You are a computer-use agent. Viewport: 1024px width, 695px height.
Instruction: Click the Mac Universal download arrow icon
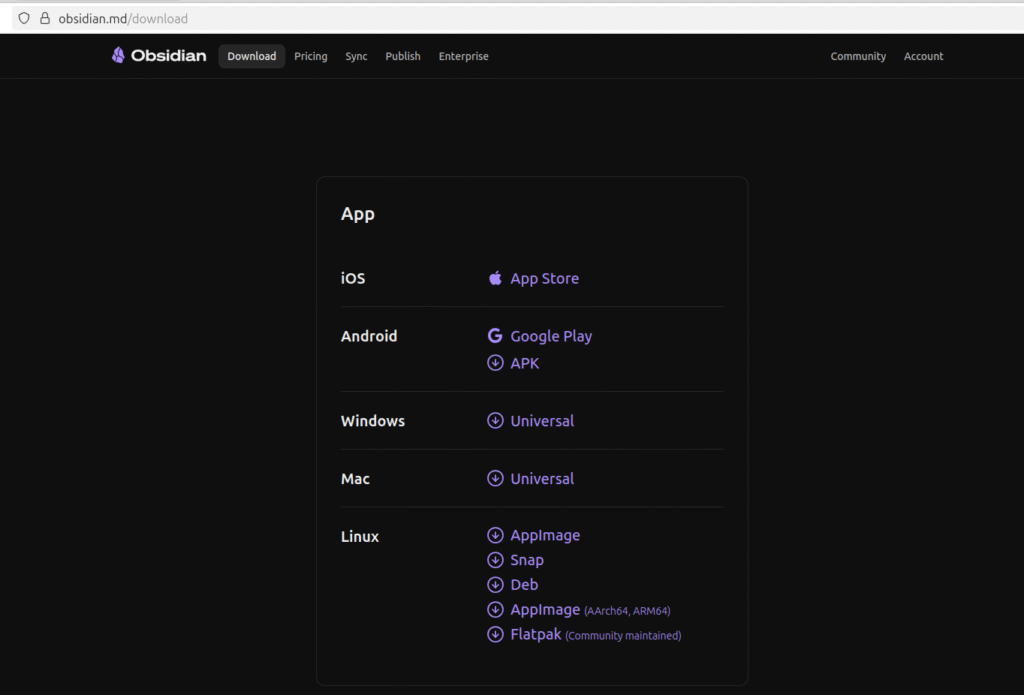click(495, 479)
